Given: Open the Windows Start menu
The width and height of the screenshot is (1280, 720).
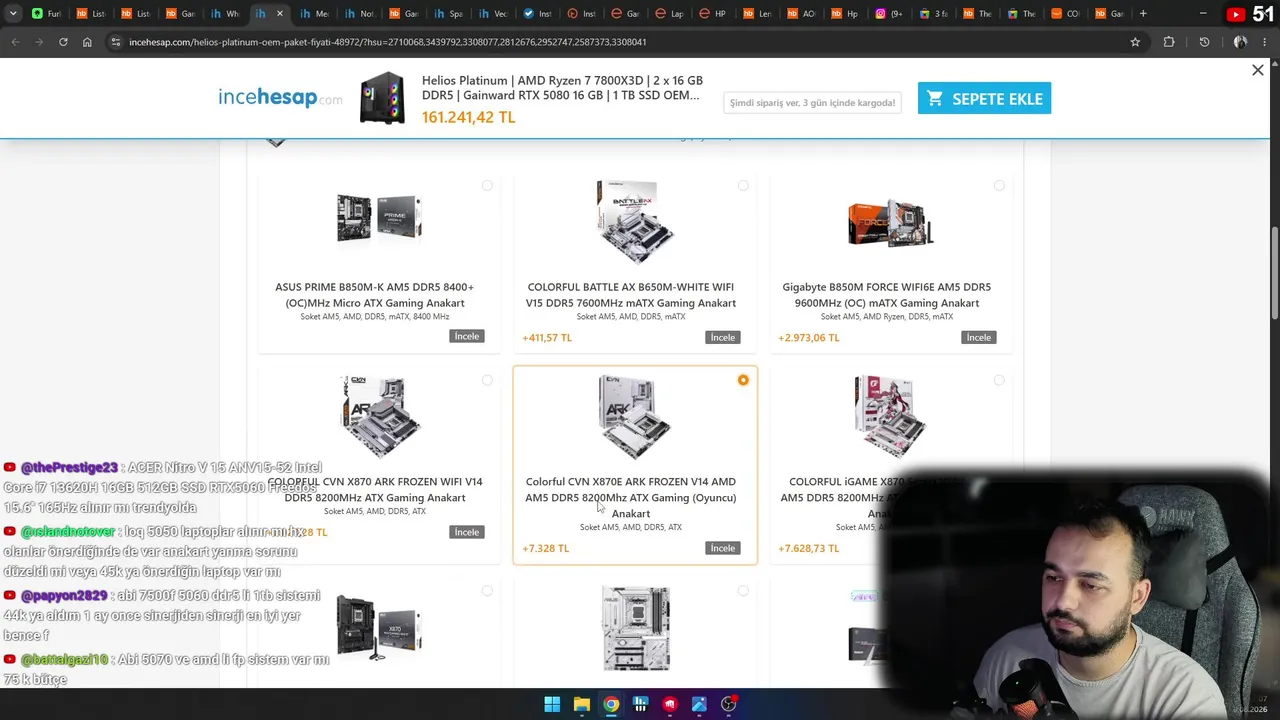Looking at the screenshot, I should 552,704.
